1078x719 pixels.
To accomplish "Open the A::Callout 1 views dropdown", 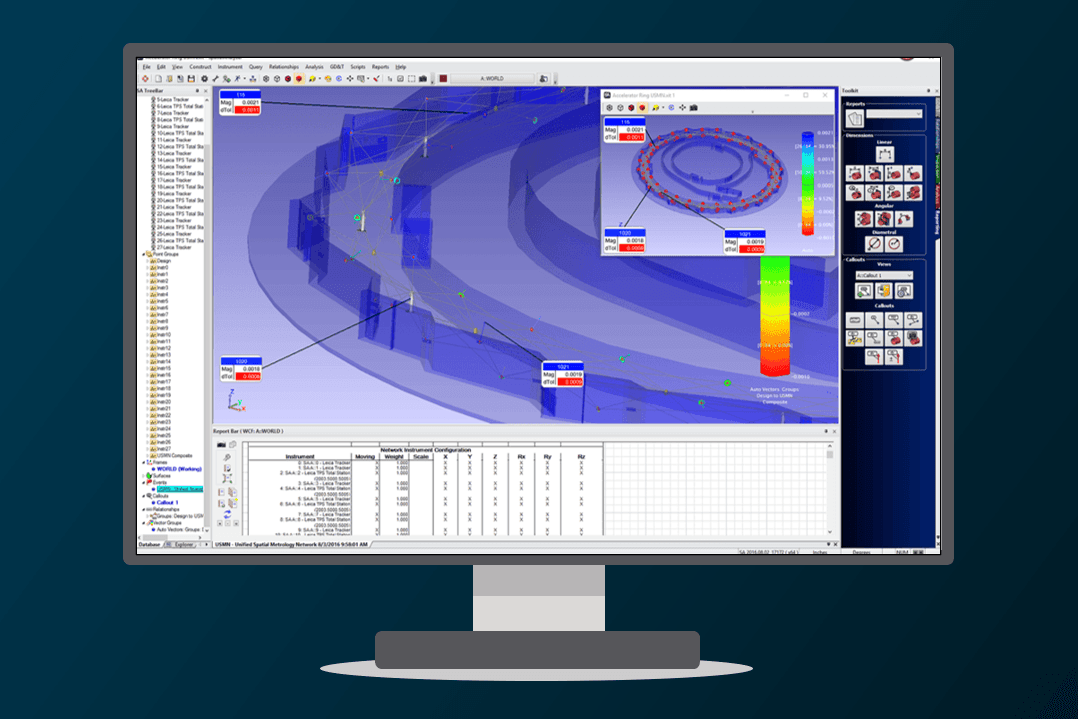I will (886, 277).
